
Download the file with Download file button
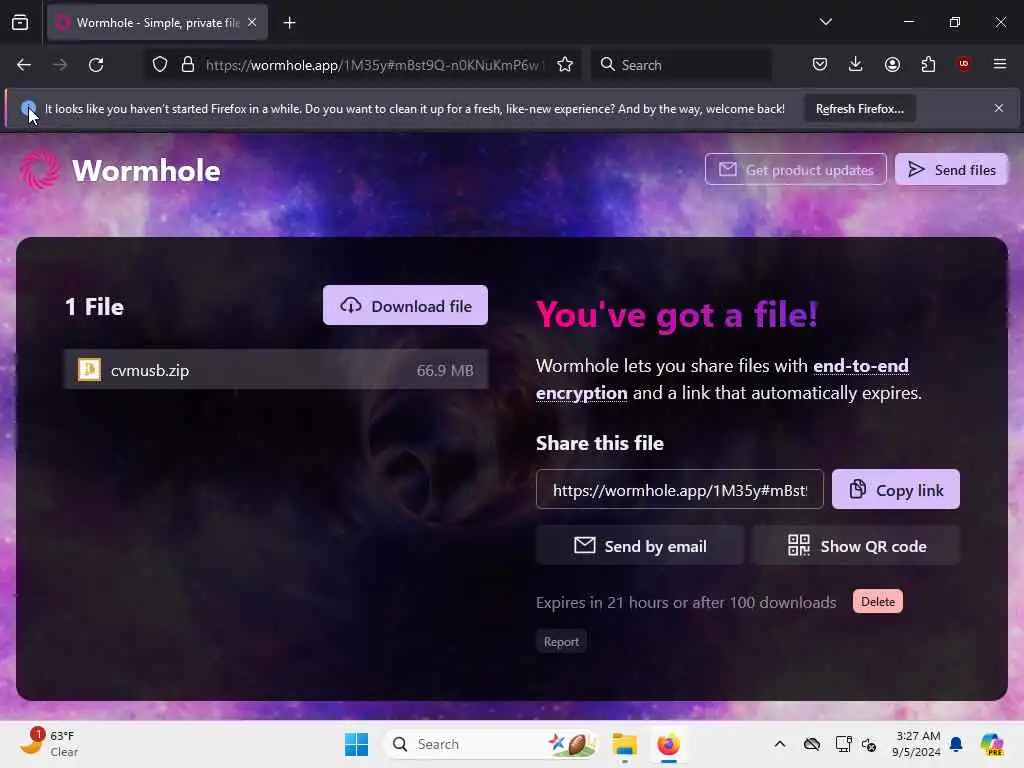pyautogui.click(x=405, y=306)
